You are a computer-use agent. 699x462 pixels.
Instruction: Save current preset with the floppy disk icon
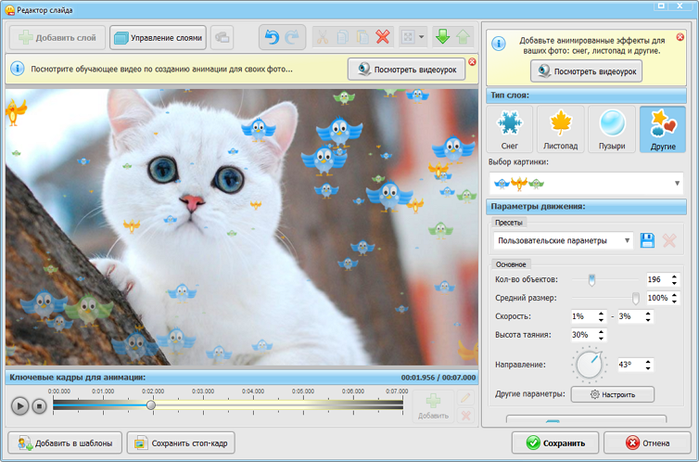[647, 241]
